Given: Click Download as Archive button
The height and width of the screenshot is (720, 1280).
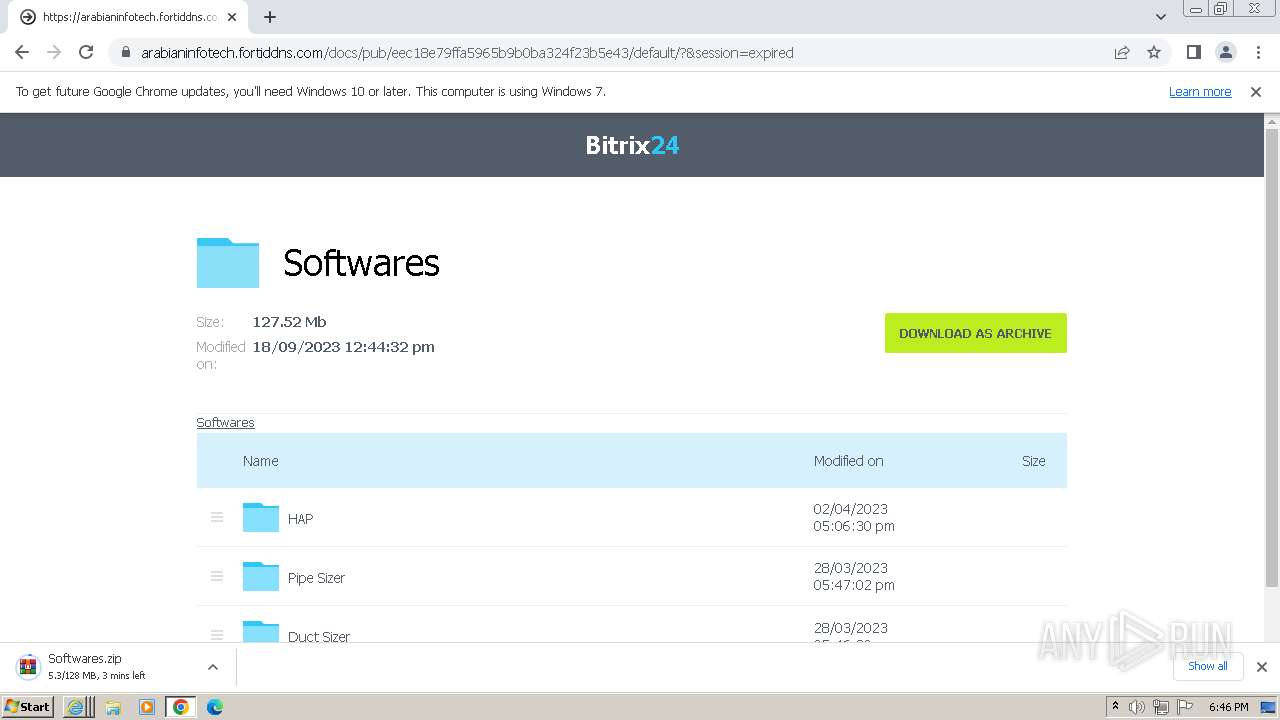Looking at the screenshot, I should [975, 333].
